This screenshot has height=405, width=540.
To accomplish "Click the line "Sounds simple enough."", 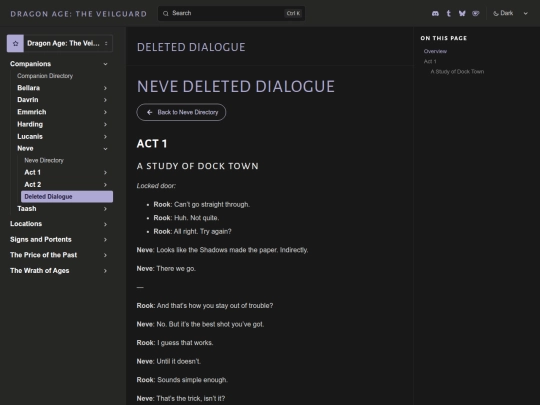I will [x=192, y=380].
